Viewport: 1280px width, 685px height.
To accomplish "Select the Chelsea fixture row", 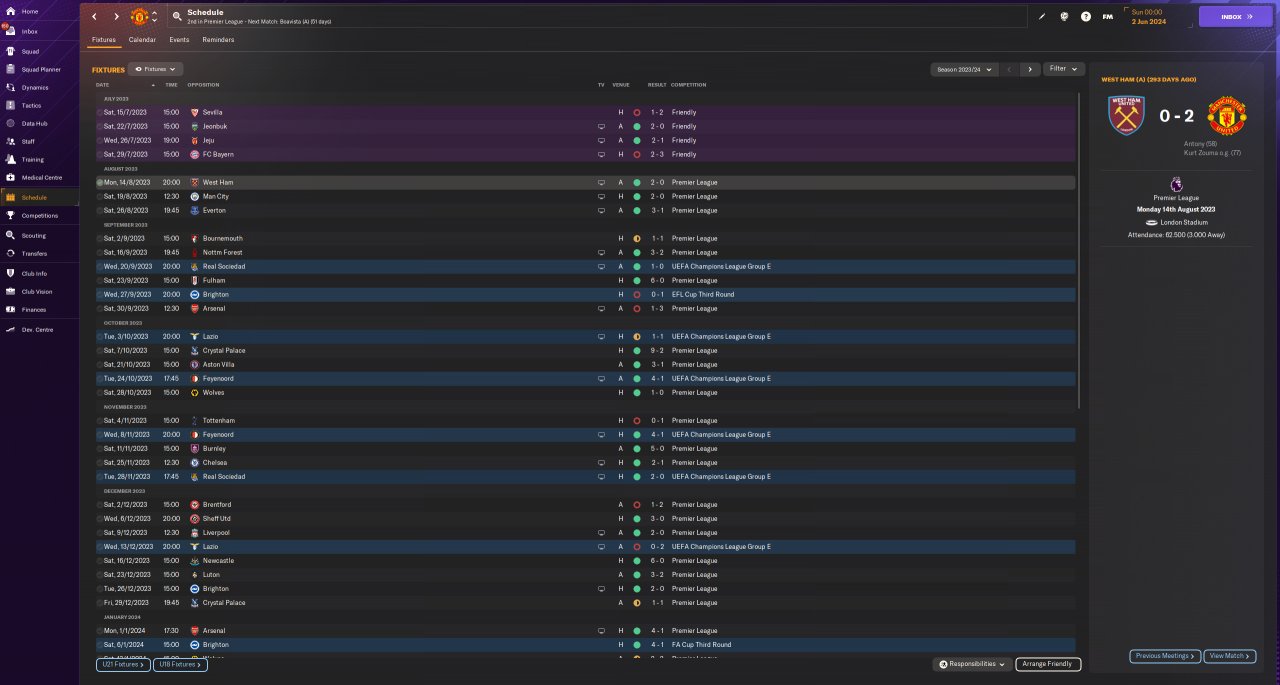I will 585,463.
